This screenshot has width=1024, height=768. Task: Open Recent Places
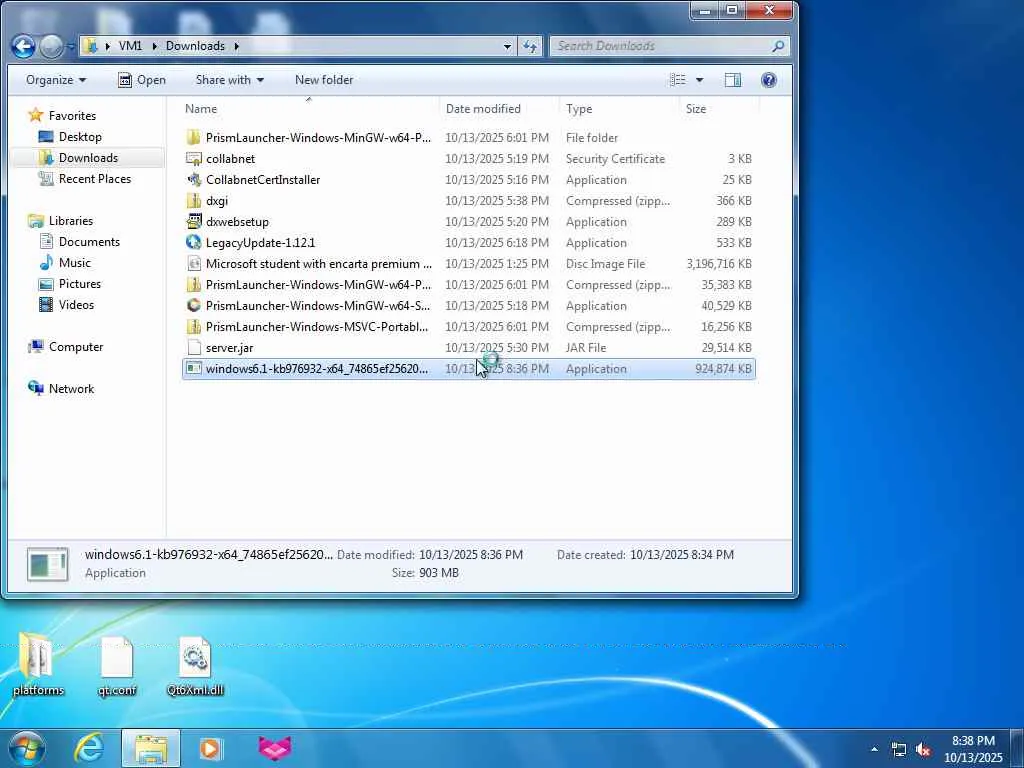click(x=85, y=178)
